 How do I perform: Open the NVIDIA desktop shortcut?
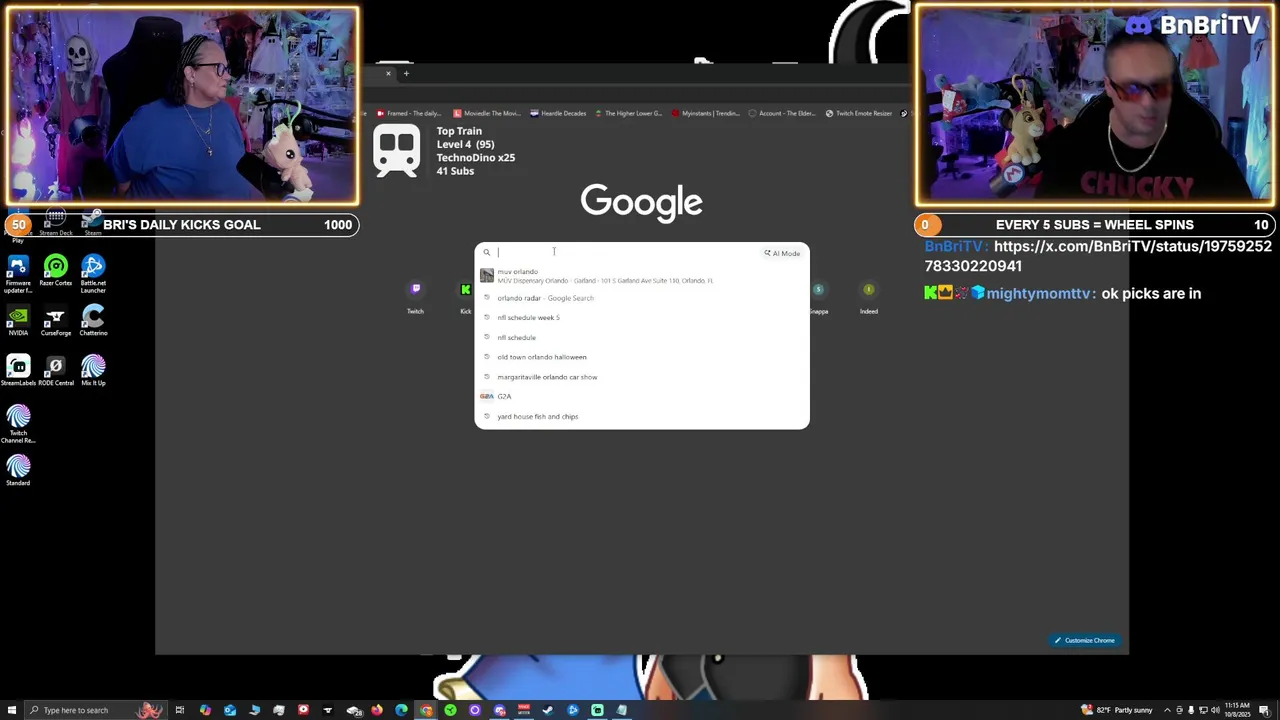(x=18, y=322)
